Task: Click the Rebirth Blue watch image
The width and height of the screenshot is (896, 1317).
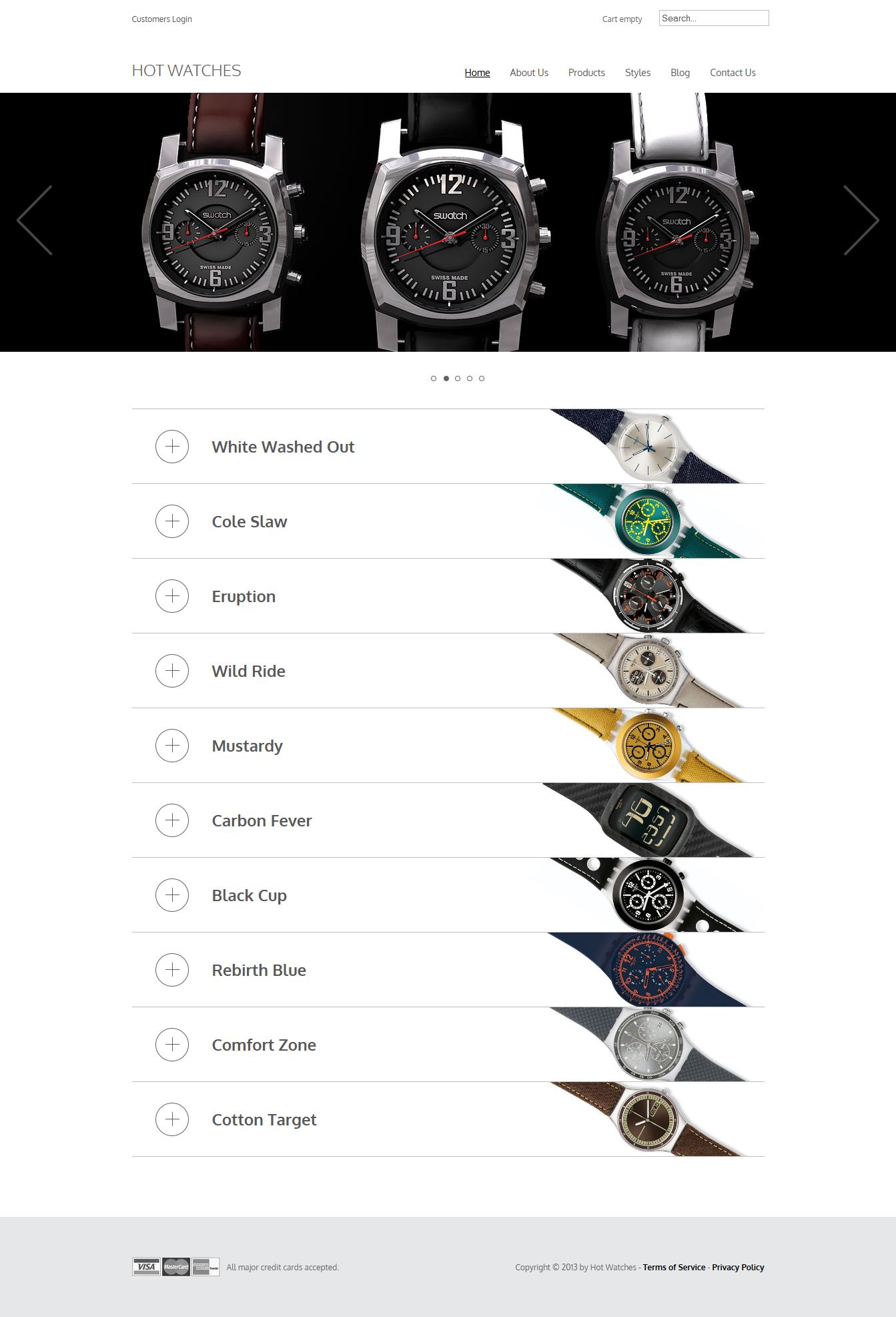Action: point(648,970)
